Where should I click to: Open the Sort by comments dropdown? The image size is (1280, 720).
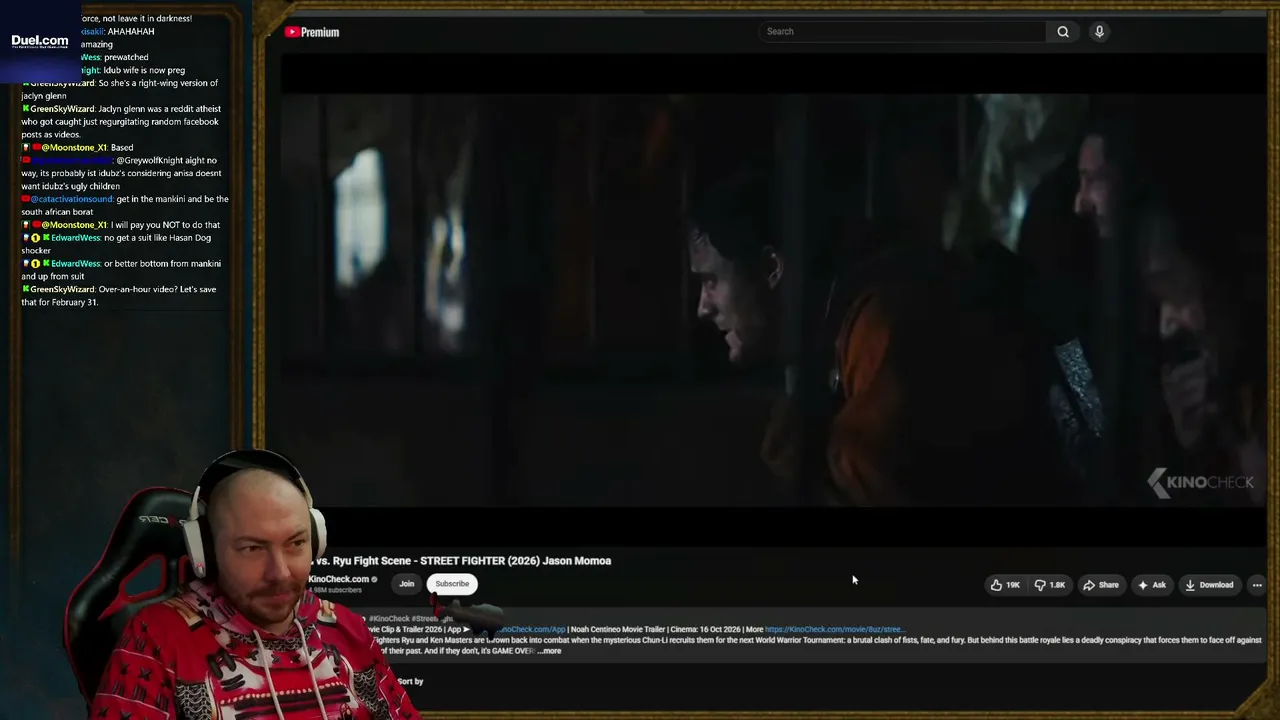[x=410, y=681]
